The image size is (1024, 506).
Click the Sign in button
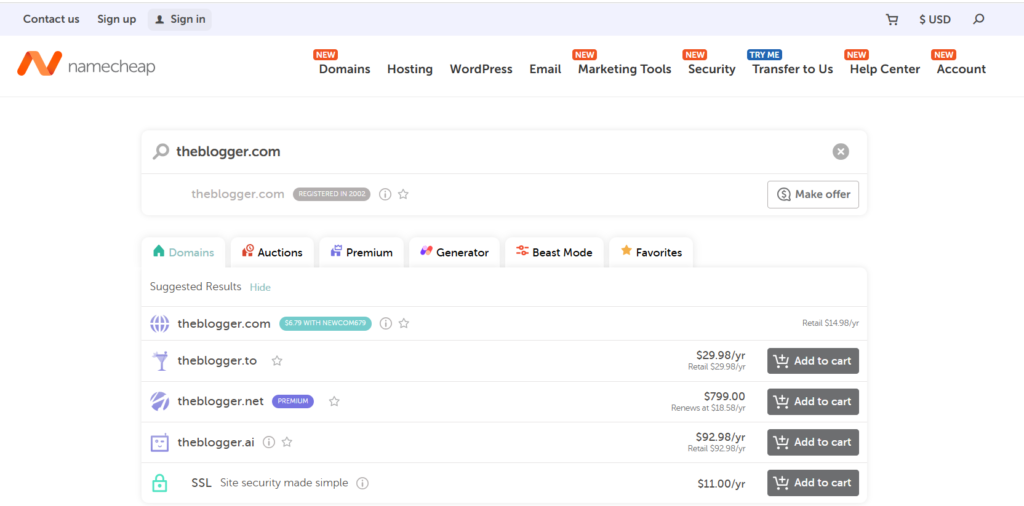[180, 19]
